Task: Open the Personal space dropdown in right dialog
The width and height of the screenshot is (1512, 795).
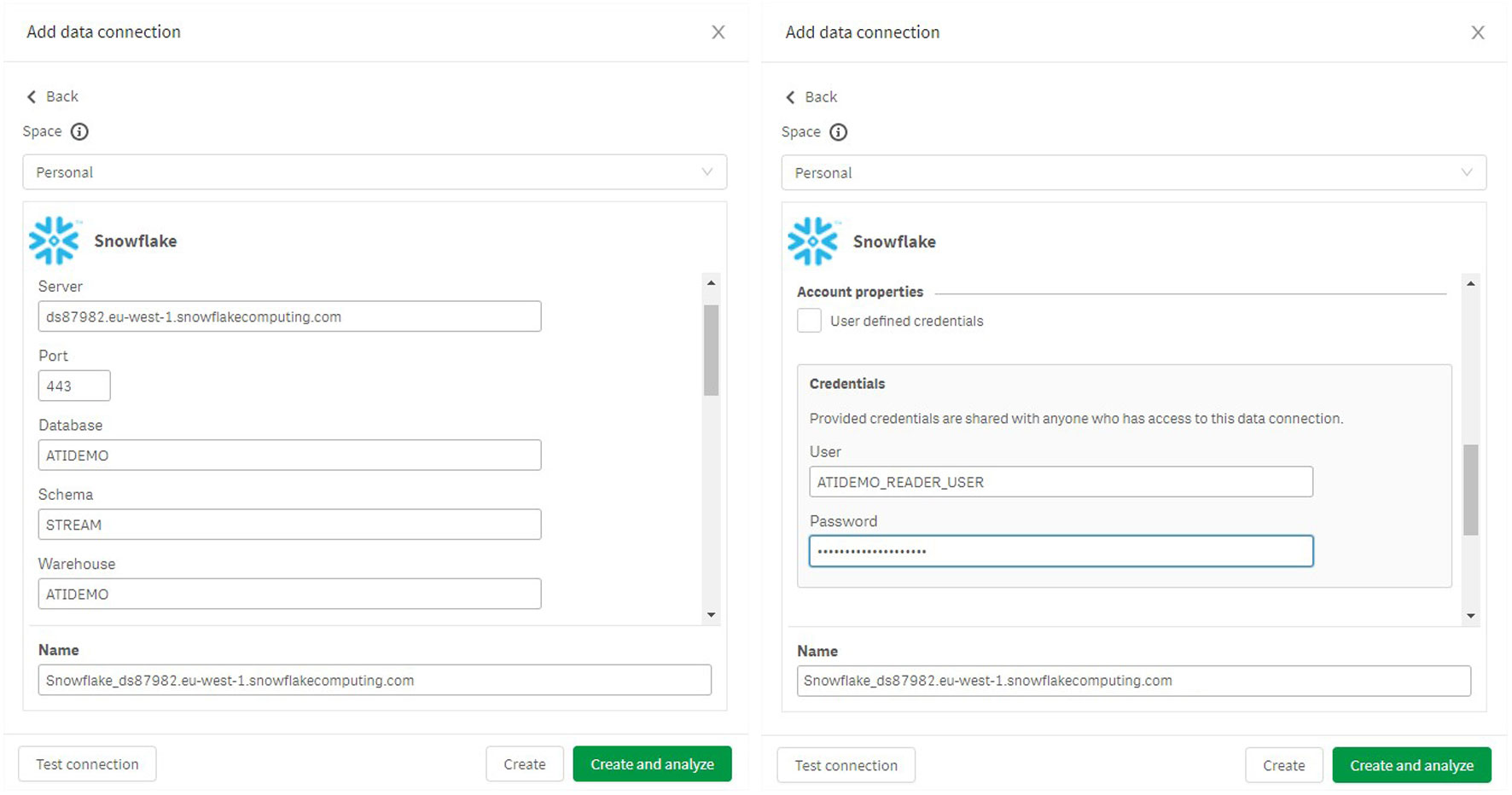Action: [x=1133, y=173]
